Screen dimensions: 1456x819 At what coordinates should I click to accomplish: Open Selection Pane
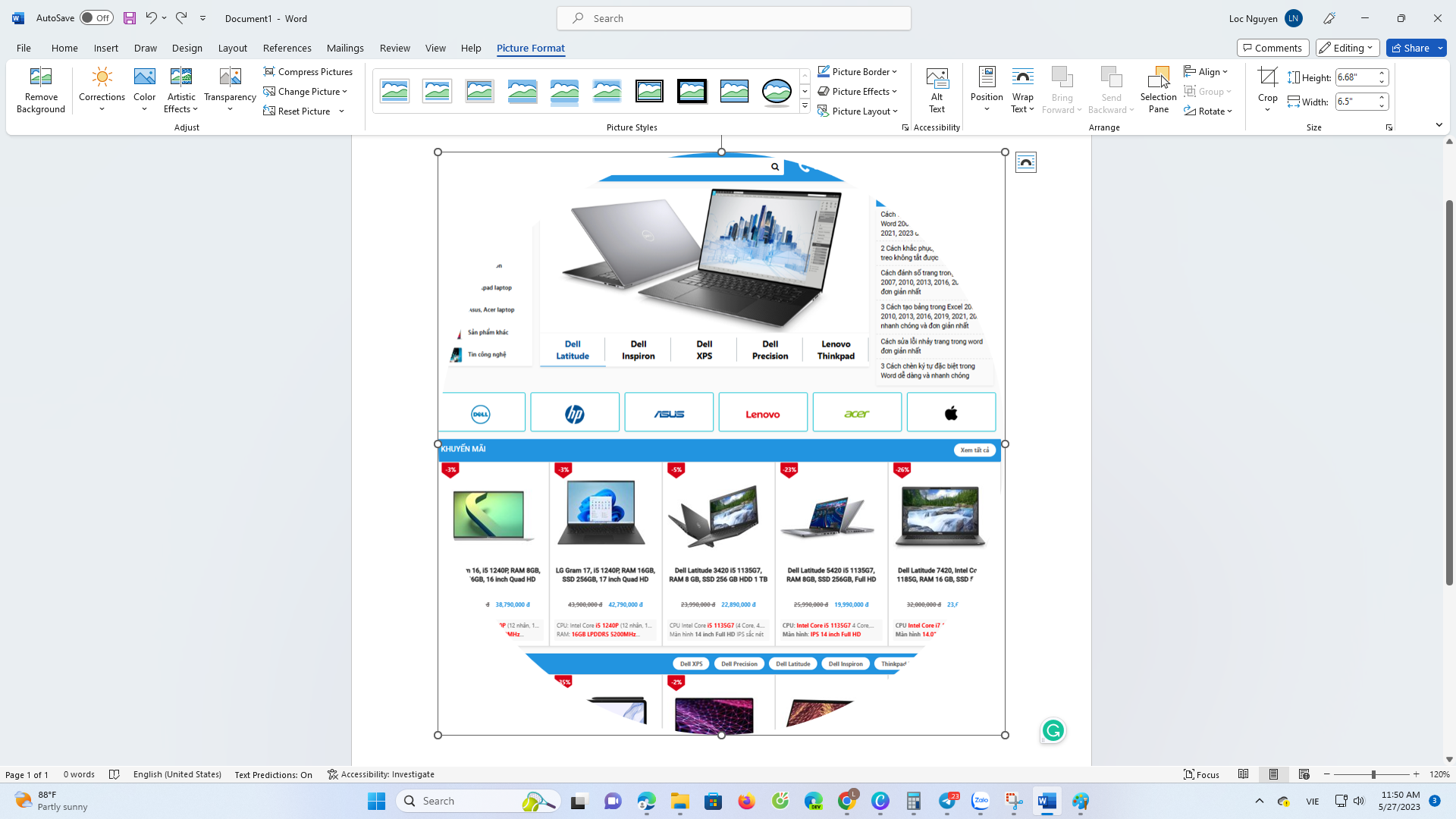[1158, 90]
